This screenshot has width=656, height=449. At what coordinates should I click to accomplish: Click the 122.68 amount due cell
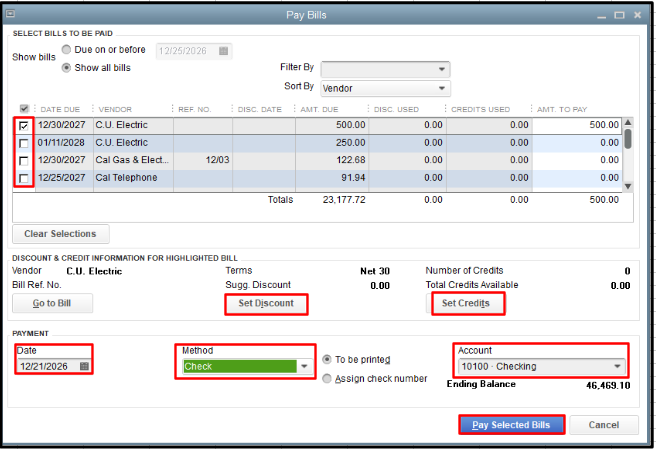332,160
